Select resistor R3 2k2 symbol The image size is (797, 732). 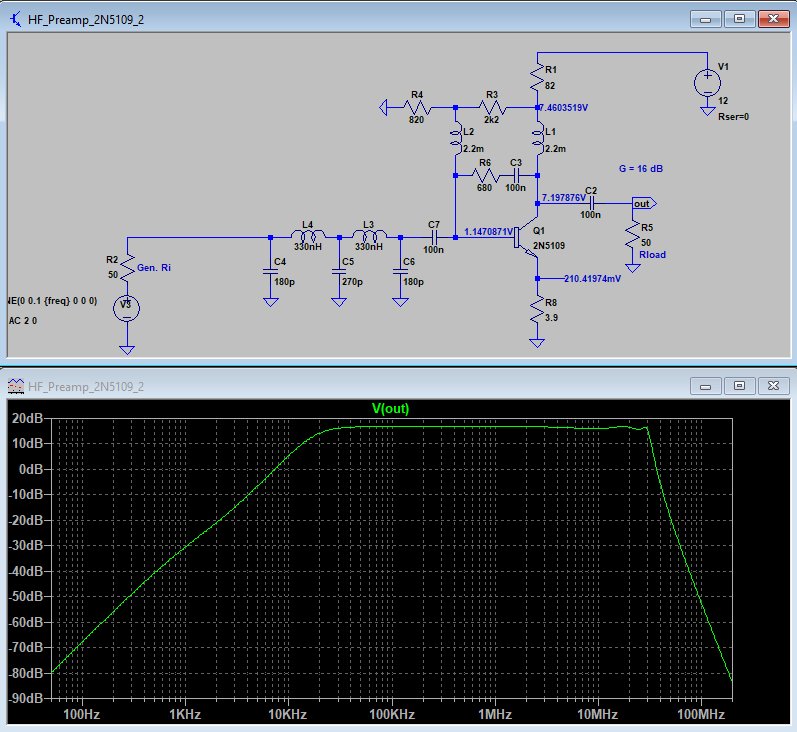coord(492,108)
